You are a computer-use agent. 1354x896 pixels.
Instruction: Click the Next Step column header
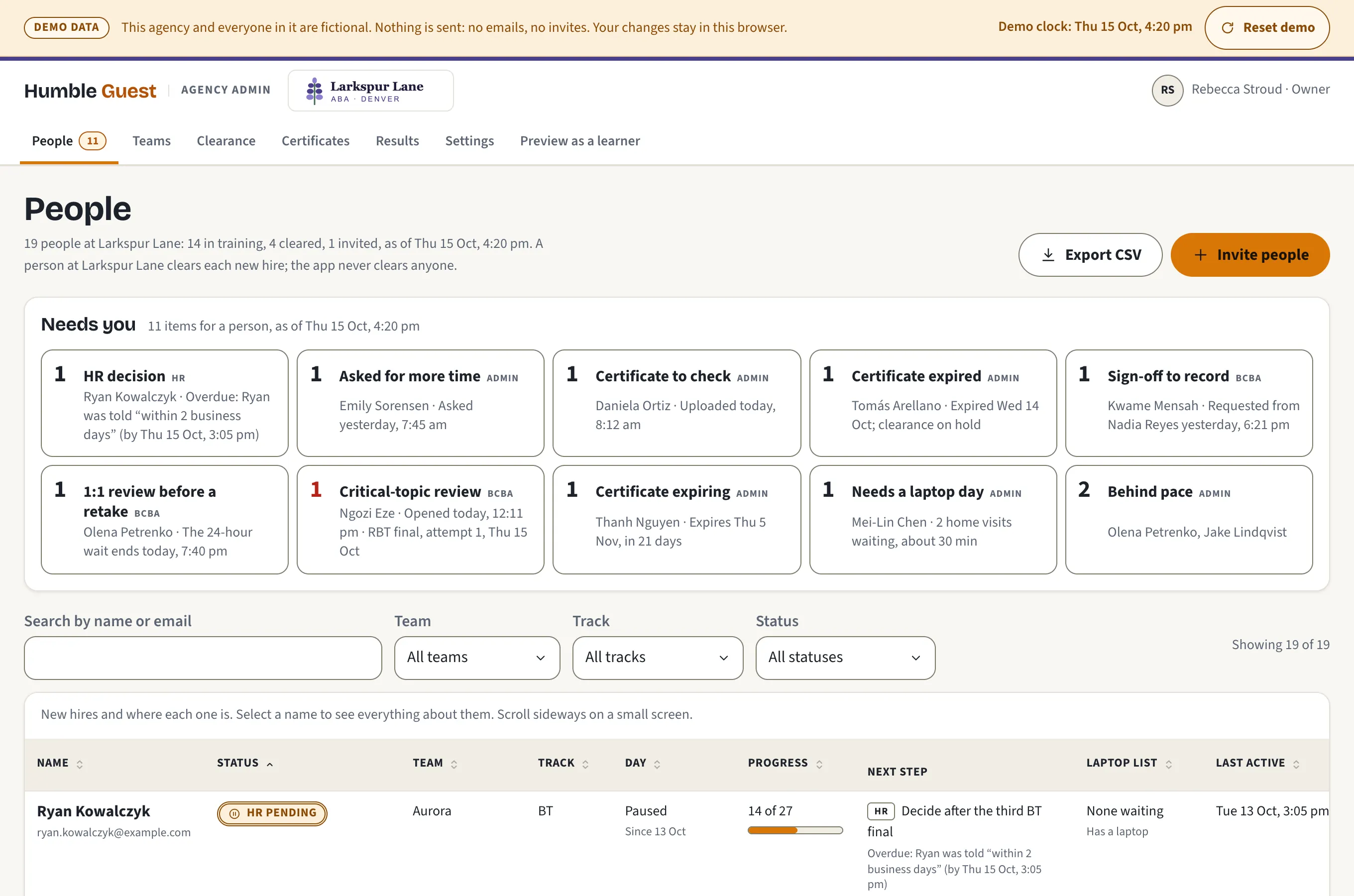coord(897,772)
